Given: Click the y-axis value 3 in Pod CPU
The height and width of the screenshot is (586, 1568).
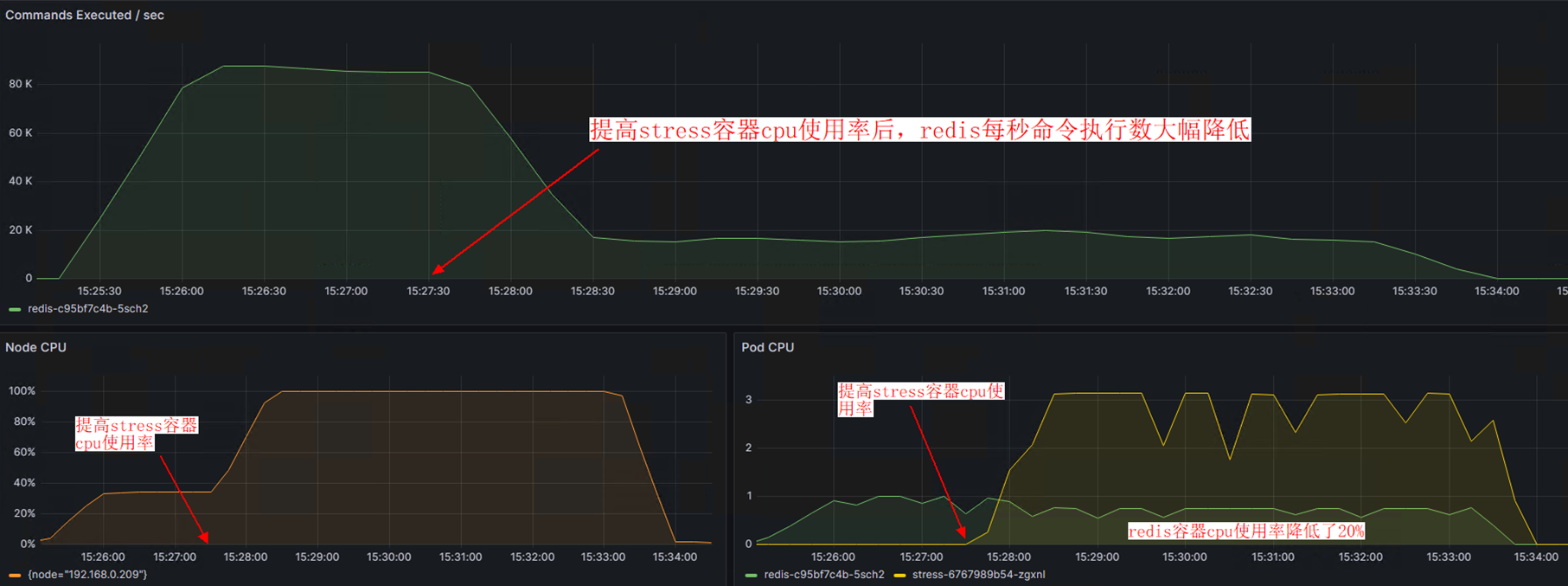Looking at the screenshot, I should [749, 400].
